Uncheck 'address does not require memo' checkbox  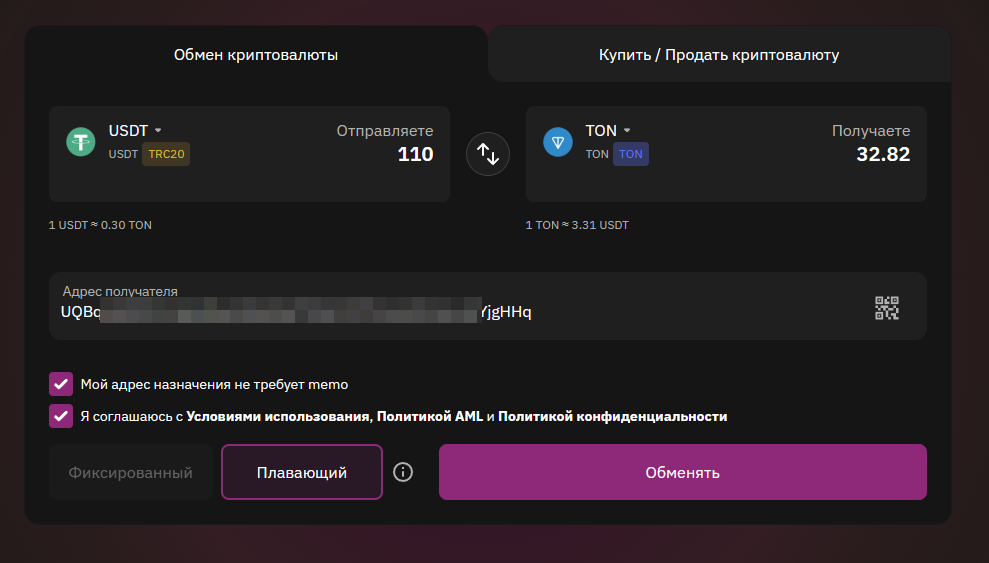click(x=61, y=384)
